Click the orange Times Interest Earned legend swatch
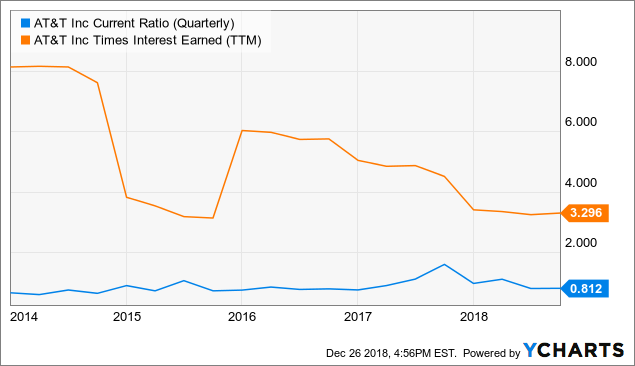Viewport: 635px width, 366px height. (26, 40)
